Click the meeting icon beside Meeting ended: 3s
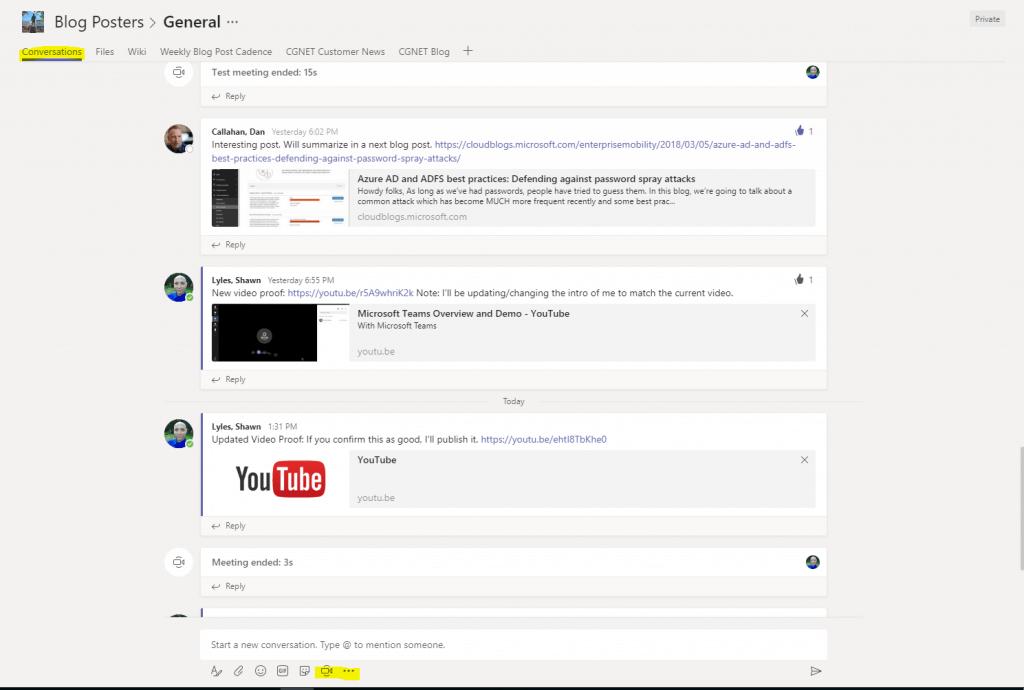Screen dimensions: 1024x690 178,562
